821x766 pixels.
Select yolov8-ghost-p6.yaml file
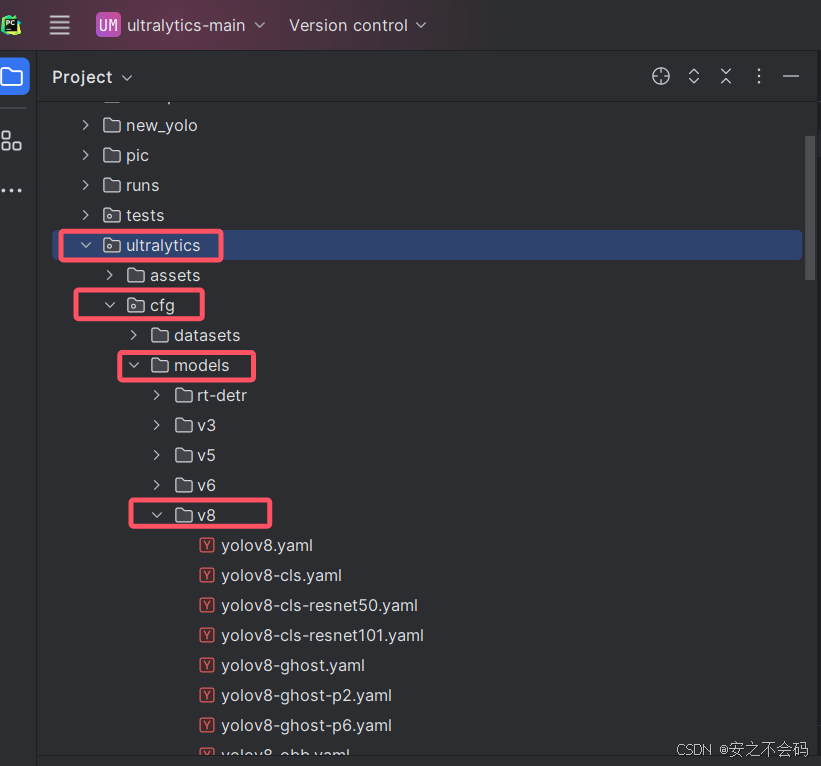[x=306, y=725]
